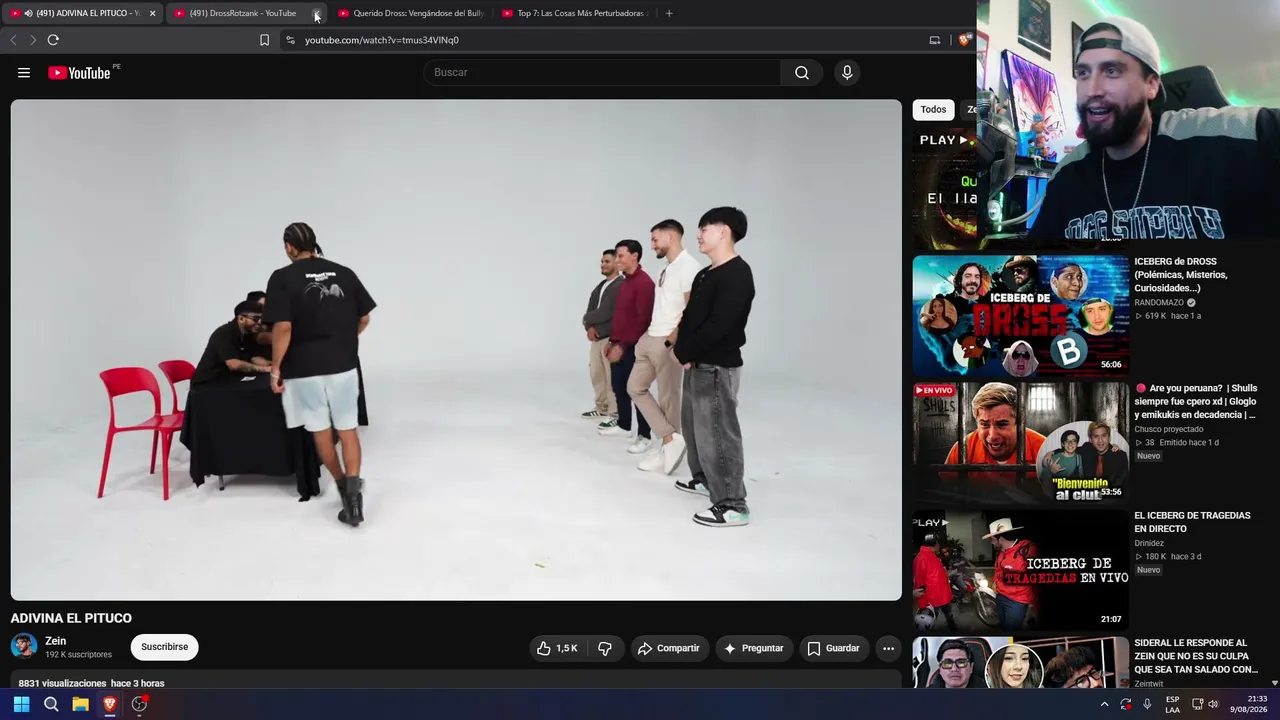Select the Todos filter chip
Screen dimensions: 1280x720
pos(933,110)
